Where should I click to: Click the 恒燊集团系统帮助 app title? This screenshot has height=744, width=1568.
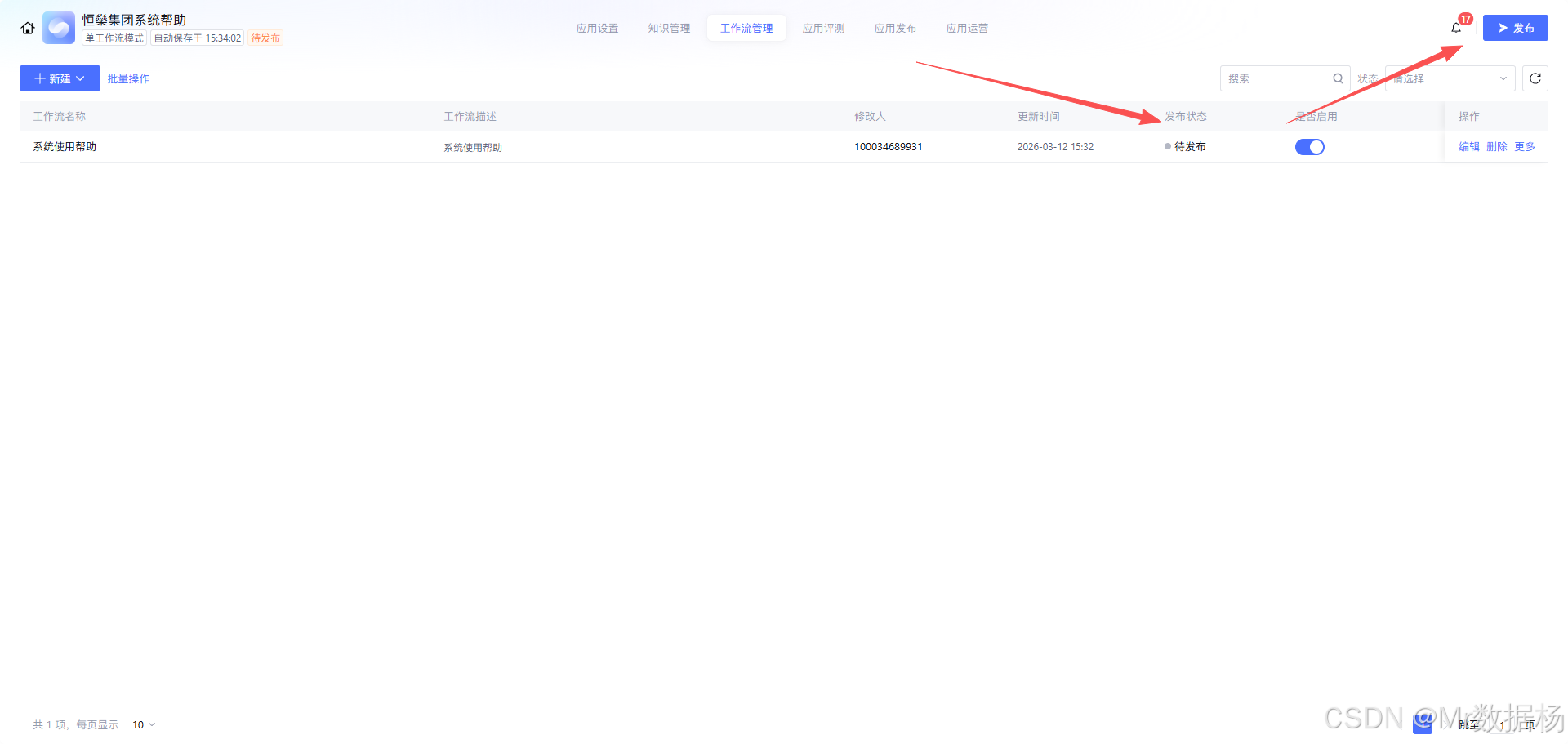(x=134, y=20)
